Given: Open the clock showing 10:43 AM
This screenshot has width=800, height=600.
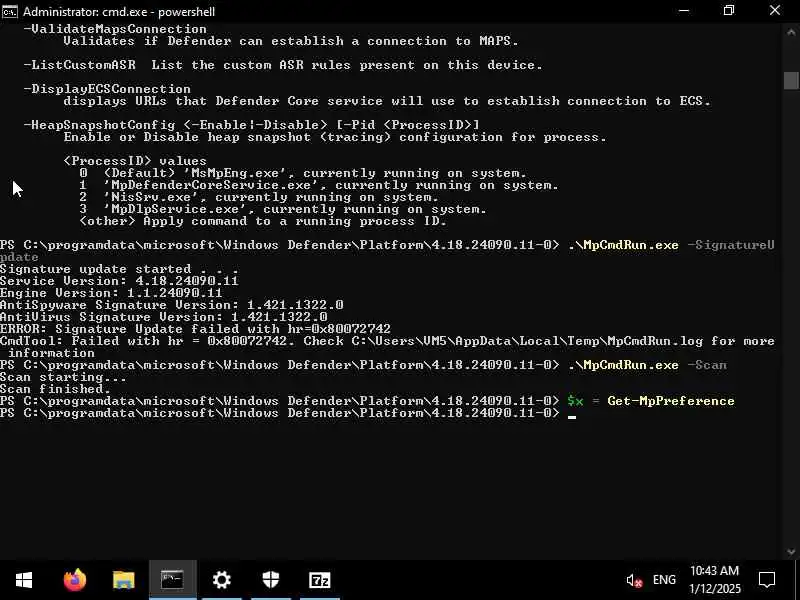Looking at the screenshot, I should (x=714, y=571).
